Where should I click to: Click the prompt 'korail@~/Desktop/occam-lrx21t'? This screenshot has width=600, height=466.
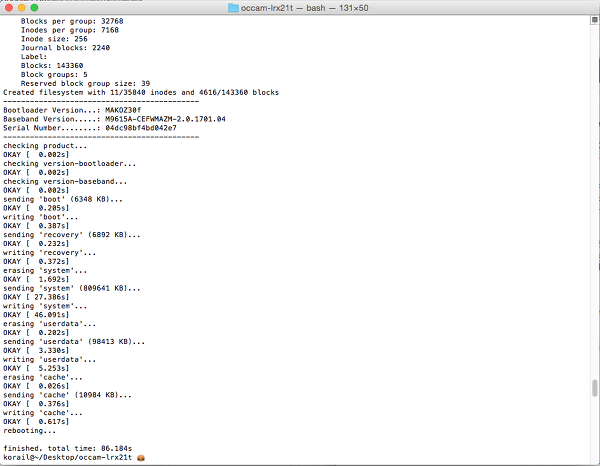coord(67,457)
